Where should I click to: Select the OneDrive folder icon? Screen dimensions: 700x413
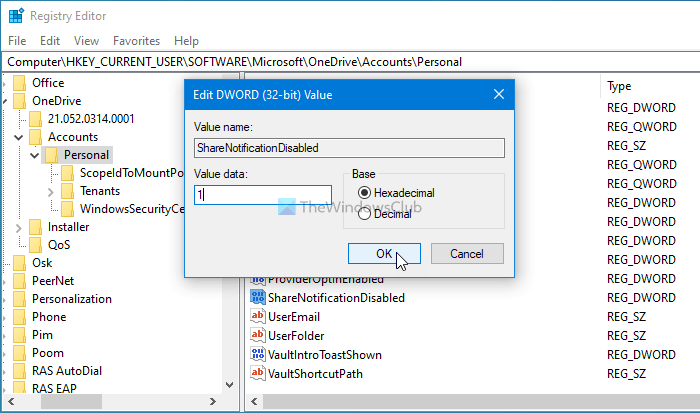click(x=20, y=101)
